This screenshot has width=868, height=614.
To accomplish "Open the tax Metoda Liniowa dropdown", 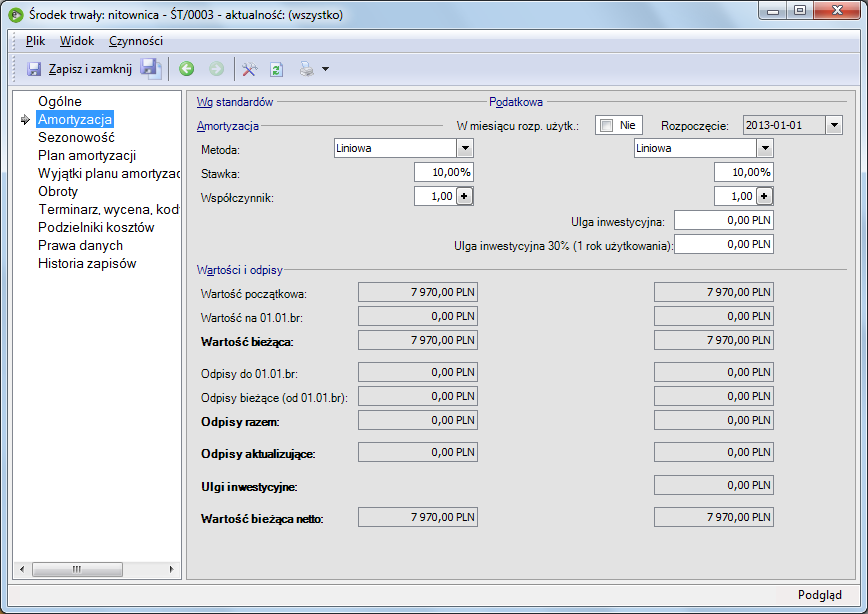I will (765, 148).
